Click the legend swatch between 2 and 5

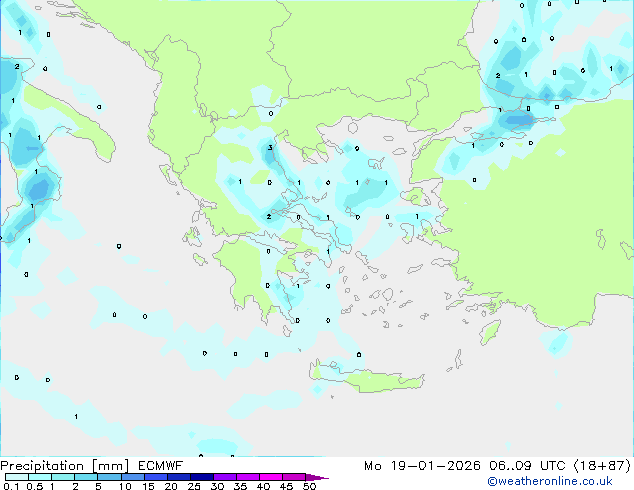tap(86, 477)
